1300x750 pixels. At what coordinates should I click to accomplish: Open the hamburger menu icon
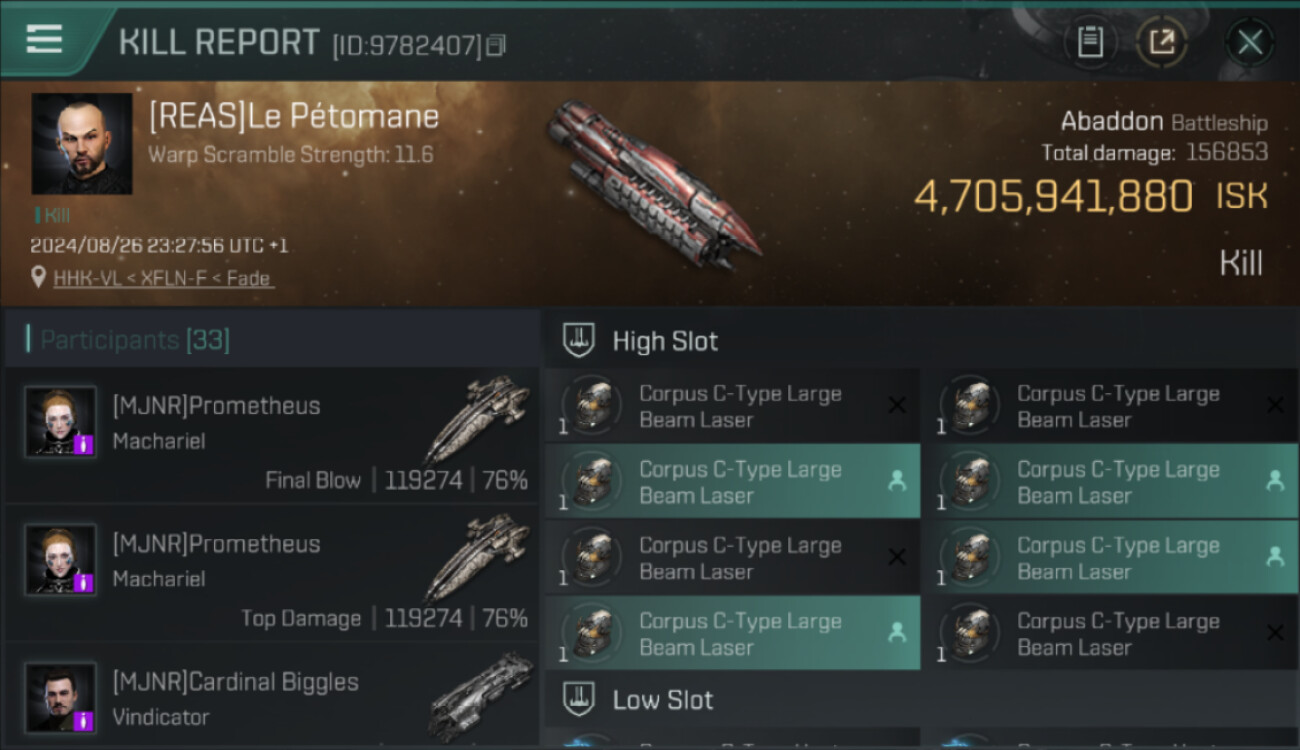[44, 39]
